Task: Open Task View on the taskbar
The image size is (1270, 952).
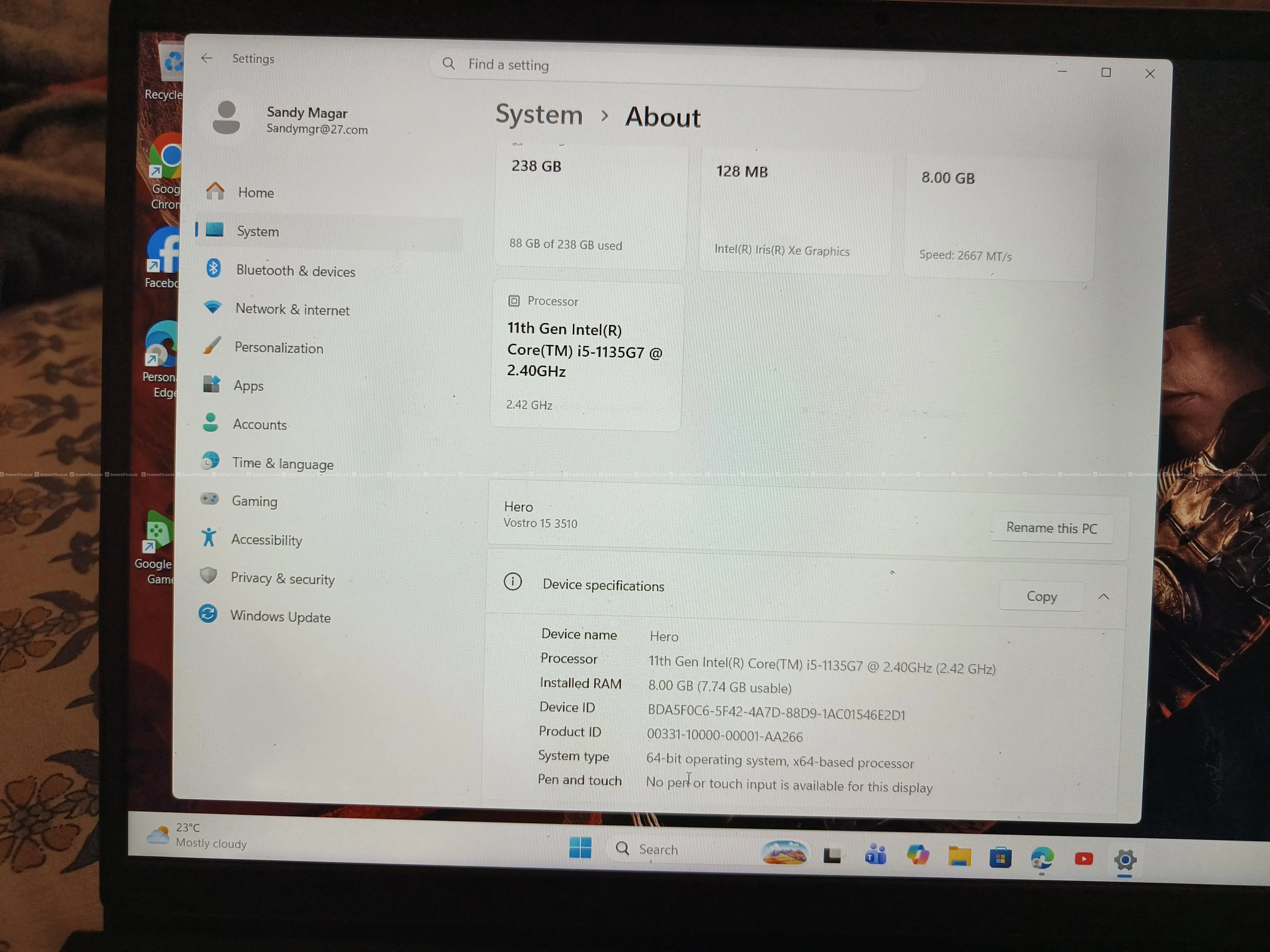Action: [832, 856]
